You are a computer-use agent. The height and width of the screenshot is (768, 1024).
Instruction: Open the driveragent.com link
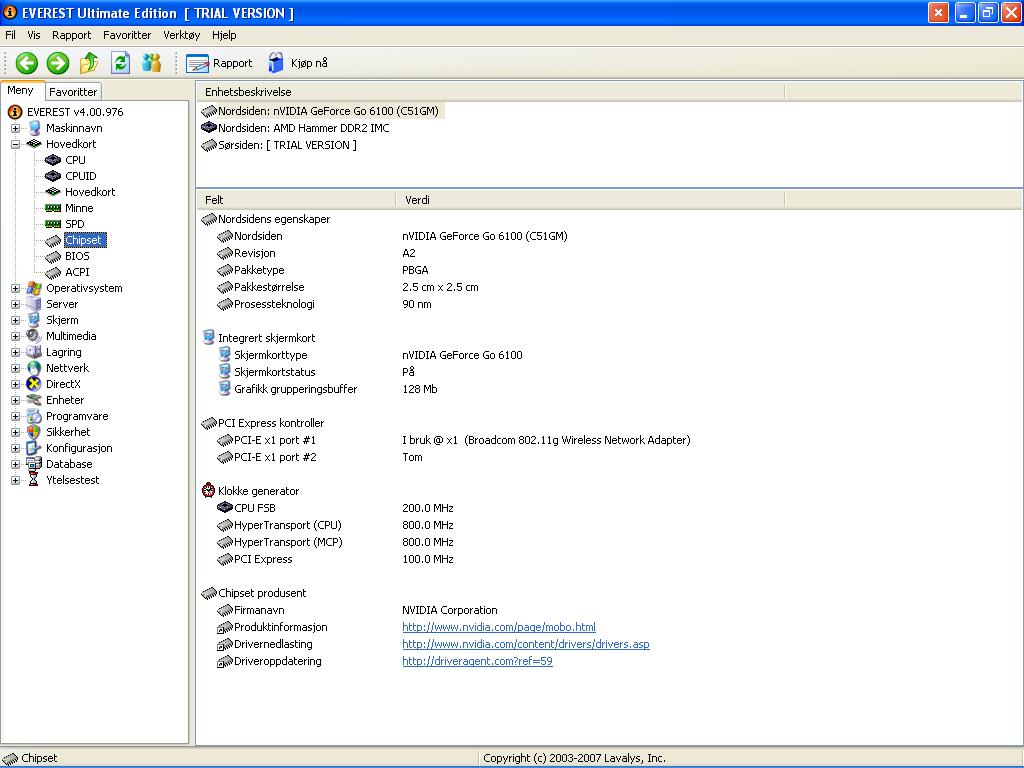click(x=477, y=661)
